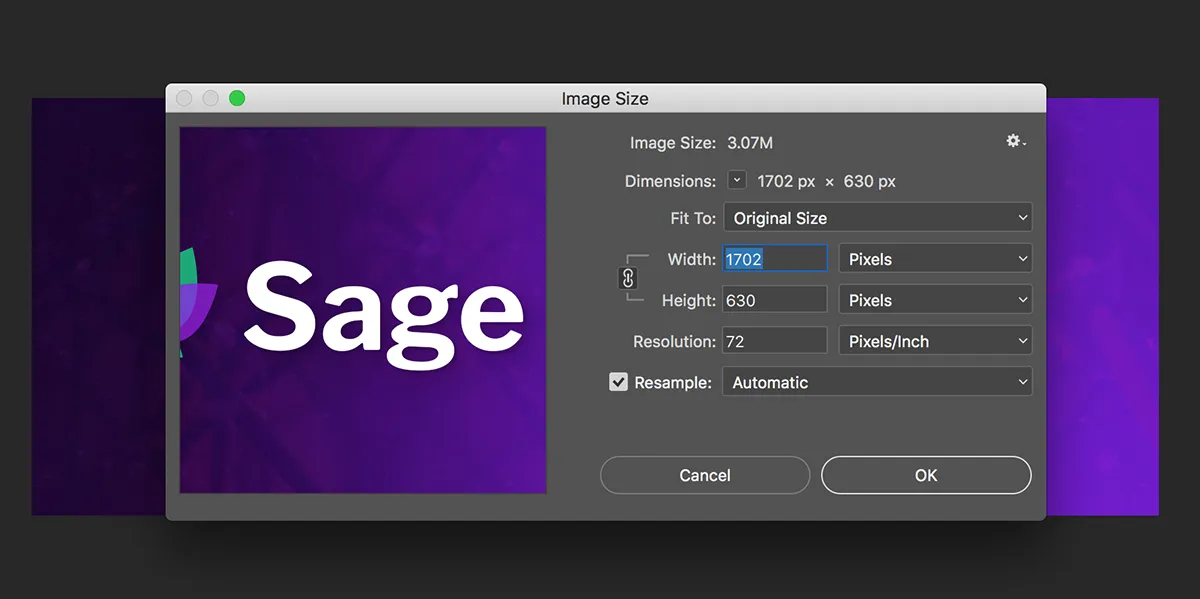1200x599 pixels.
Task: Click the Resolution: label
Action: (x=675, y=341)
